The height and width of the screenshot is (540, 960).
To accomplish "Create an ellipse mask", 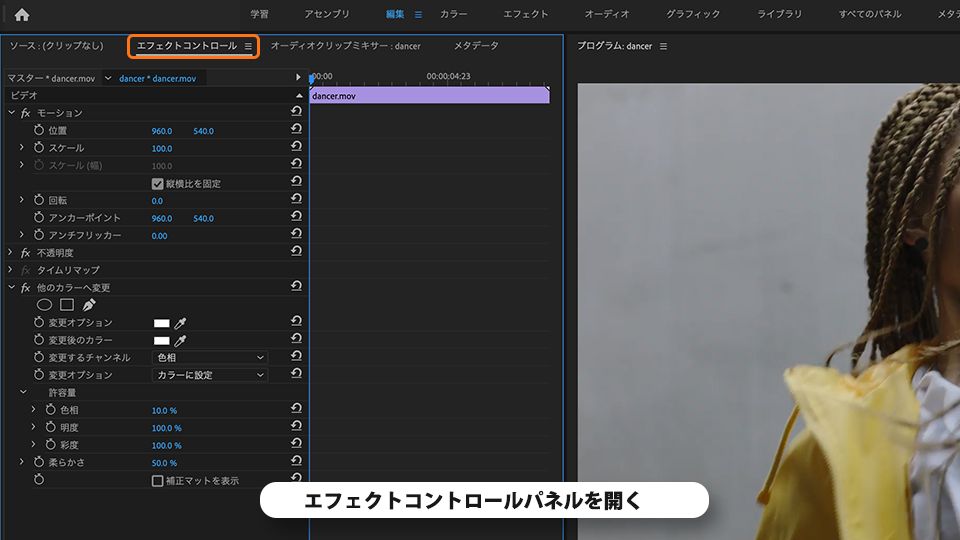I will click(44, 304).
